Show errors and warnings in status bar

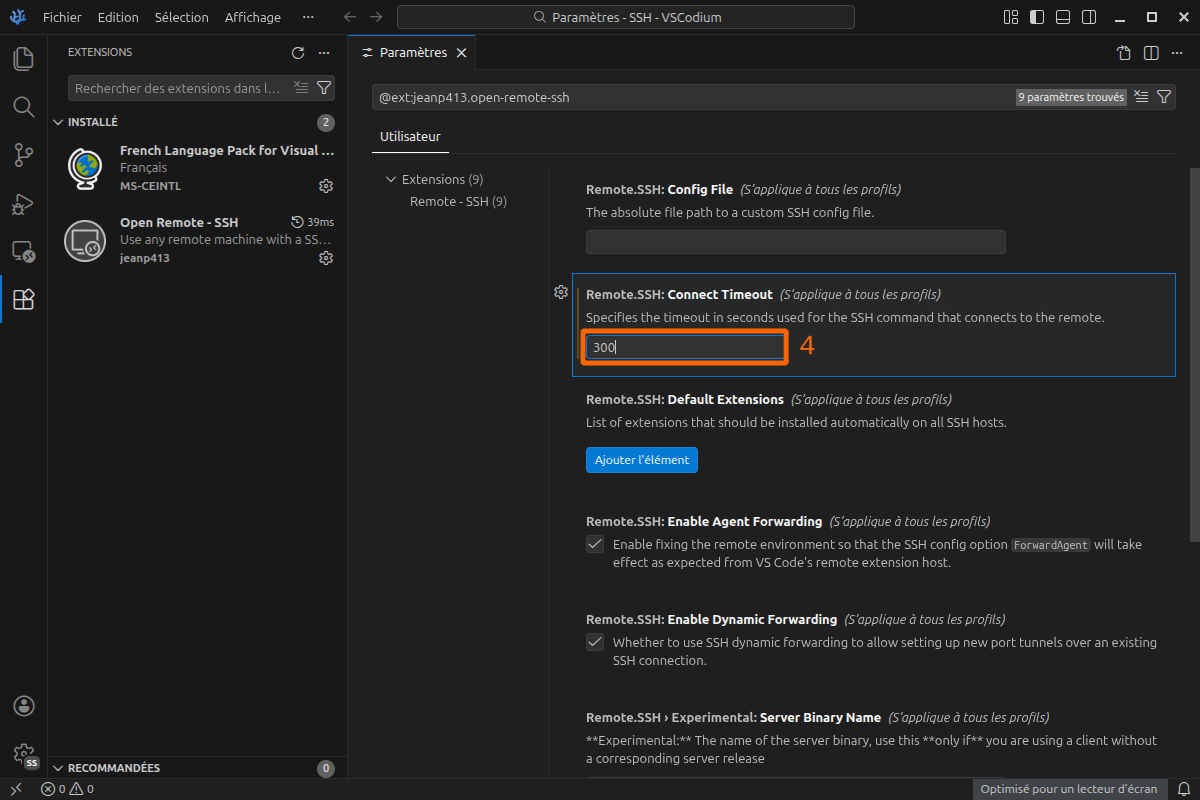(x=68, y=789)
